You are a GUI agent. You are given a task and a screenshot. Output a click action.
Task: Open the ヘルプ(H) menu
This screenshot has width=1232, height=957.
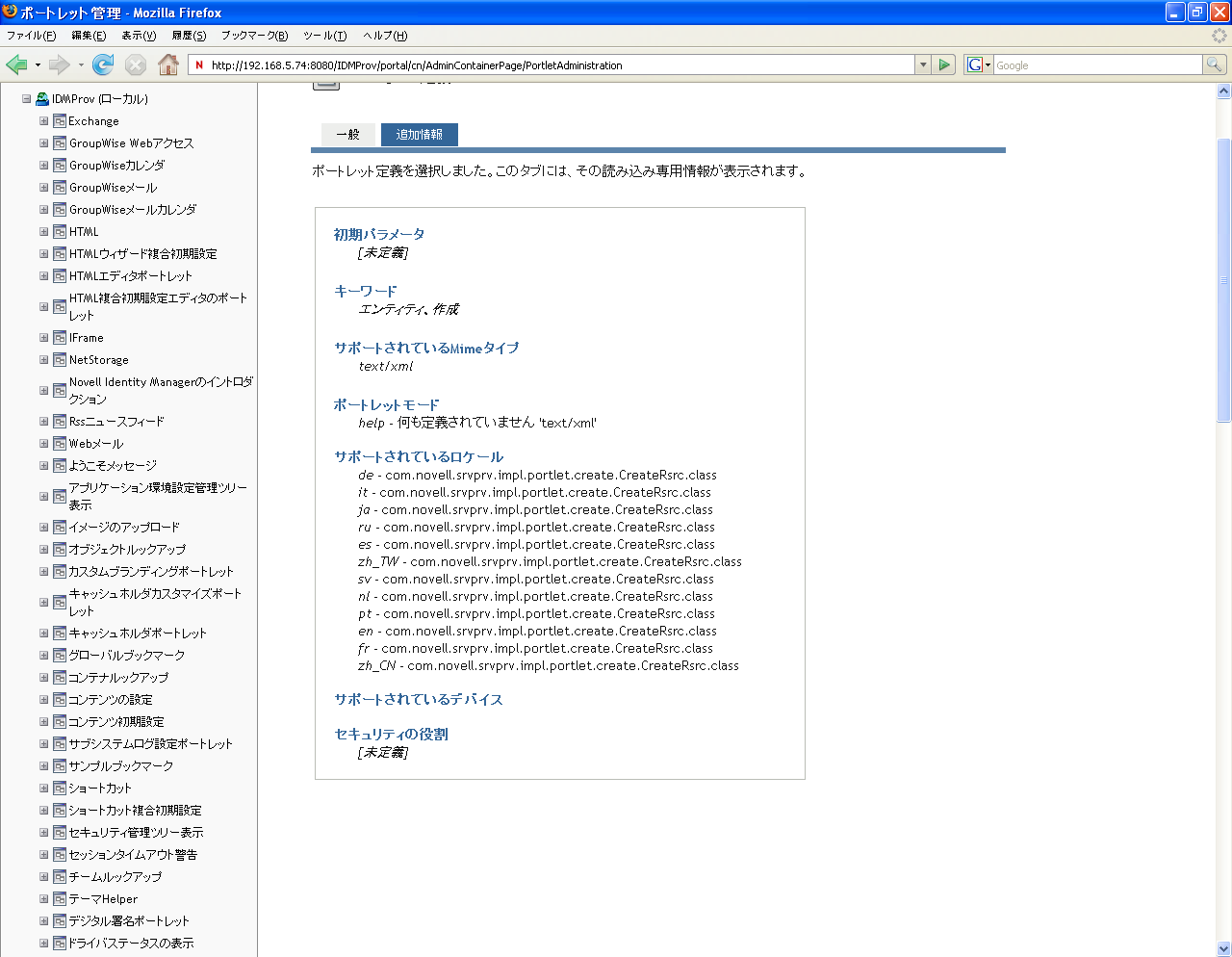pyautogui.click(x=385, y=36)
